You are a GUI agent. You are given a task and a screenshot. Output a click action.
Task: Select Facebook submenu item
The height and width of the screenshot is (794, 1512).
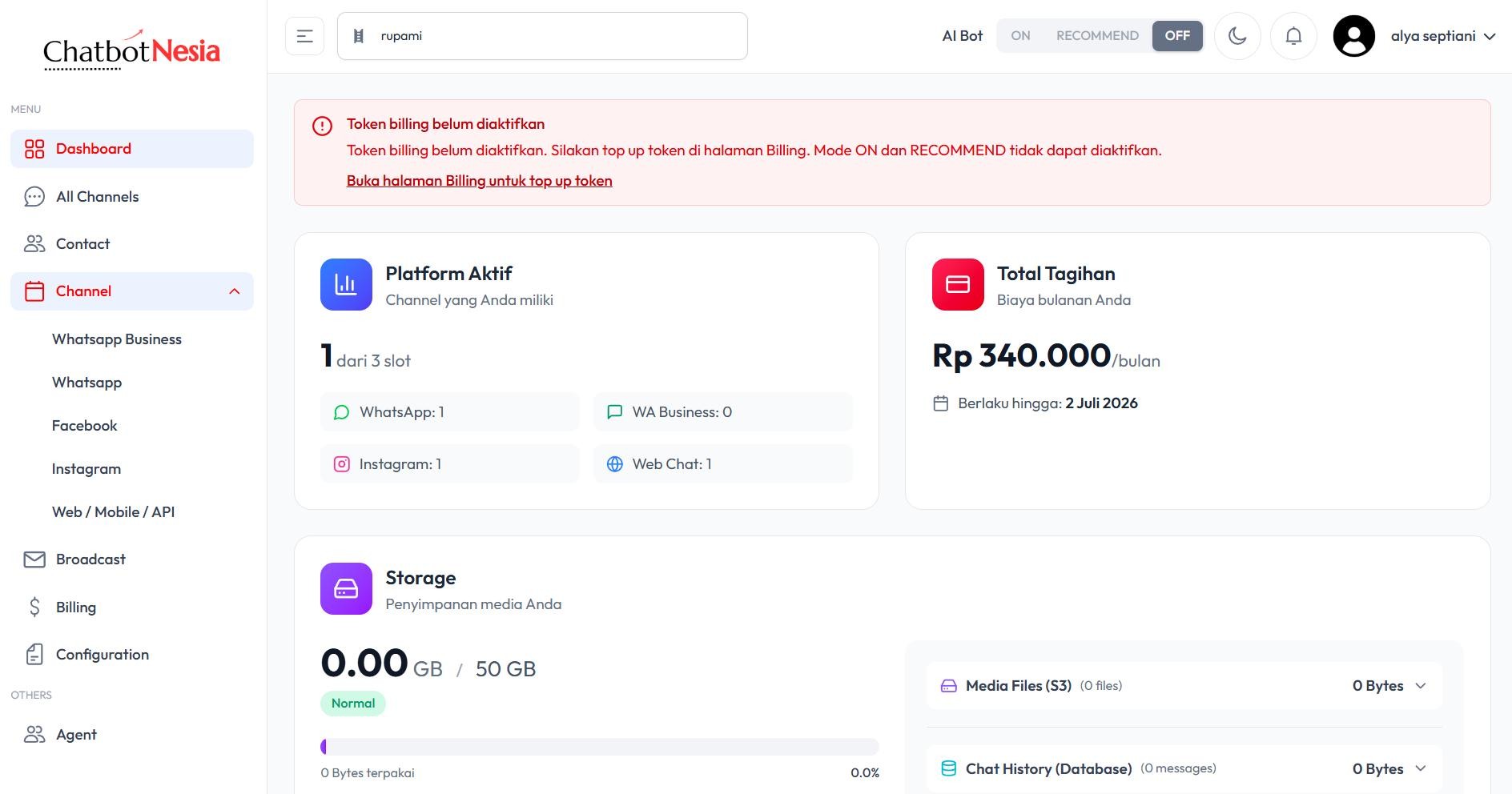coord(84,426)
